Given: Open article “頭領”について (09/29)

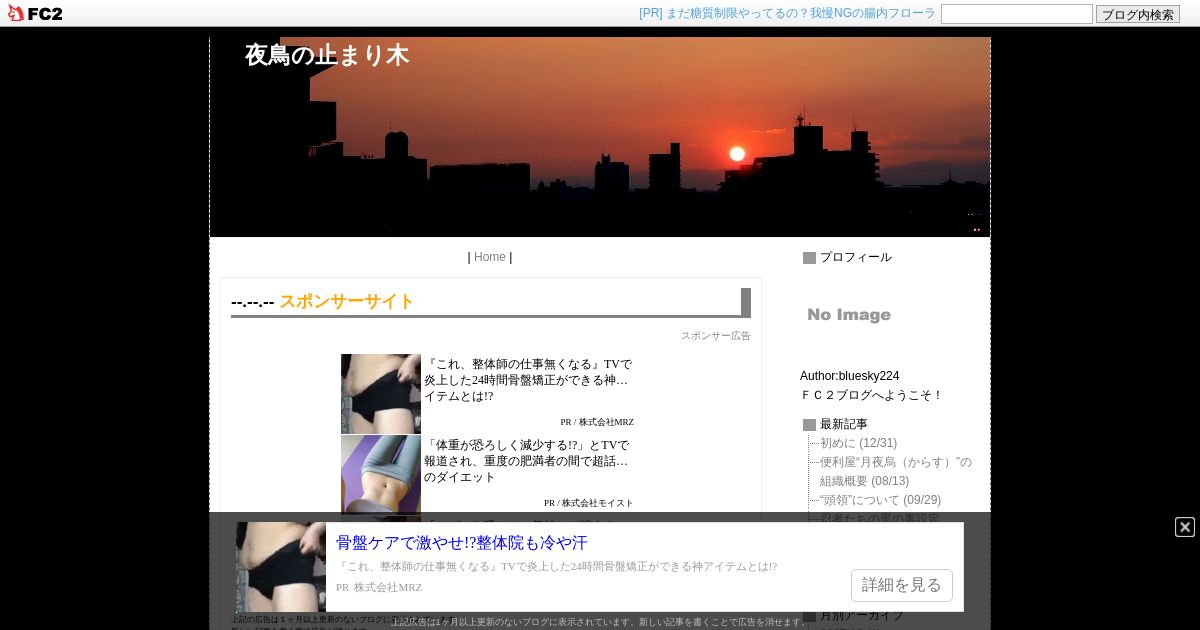Looking at the screenshot, I should tap(880, 500).
